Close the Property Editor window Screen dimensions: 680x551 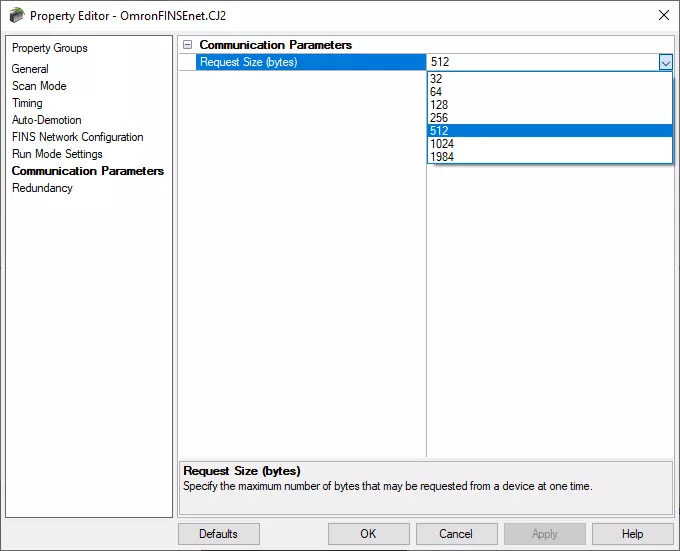pos(664,16)
